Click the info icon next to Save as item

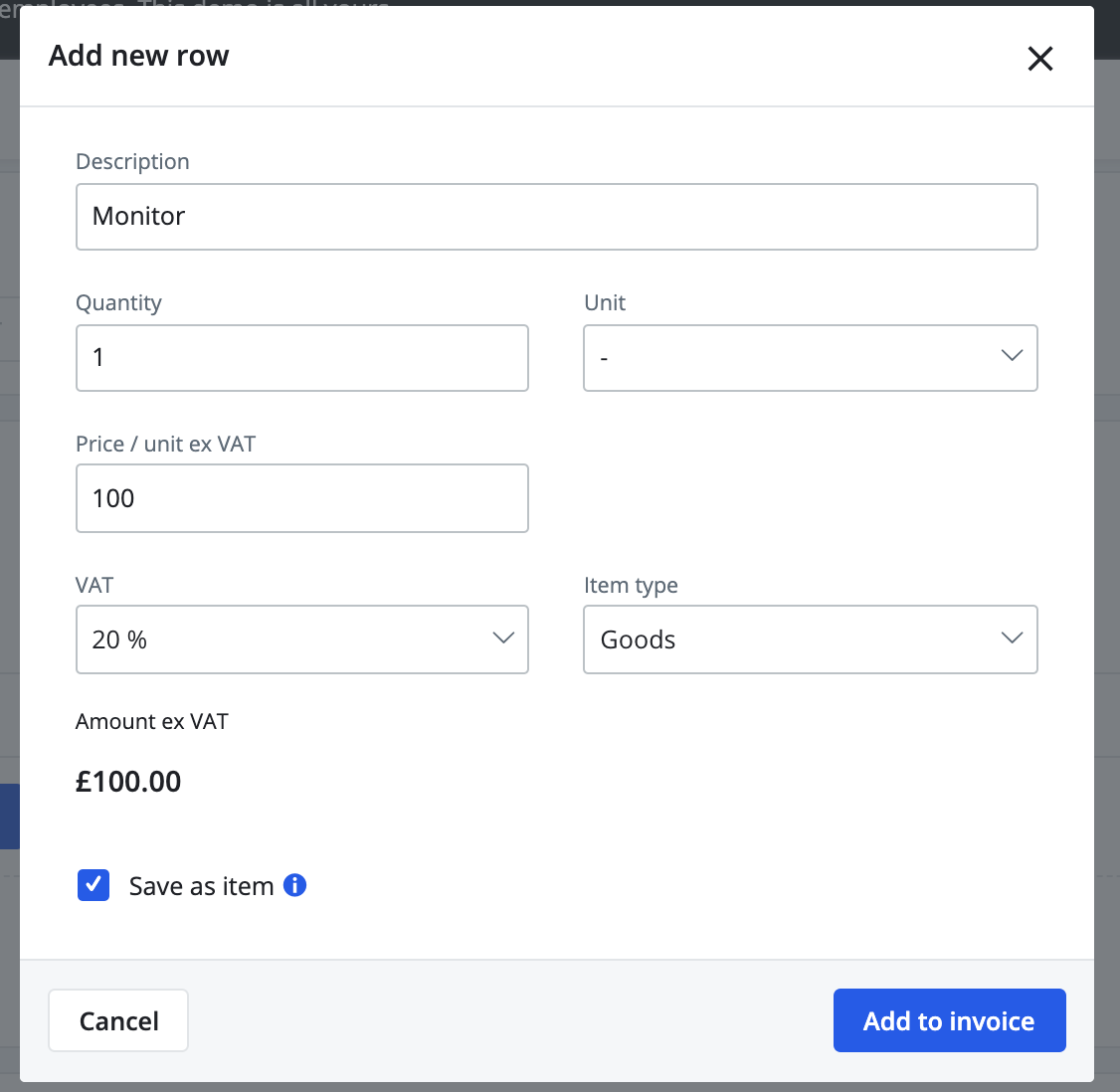(294, 884)
